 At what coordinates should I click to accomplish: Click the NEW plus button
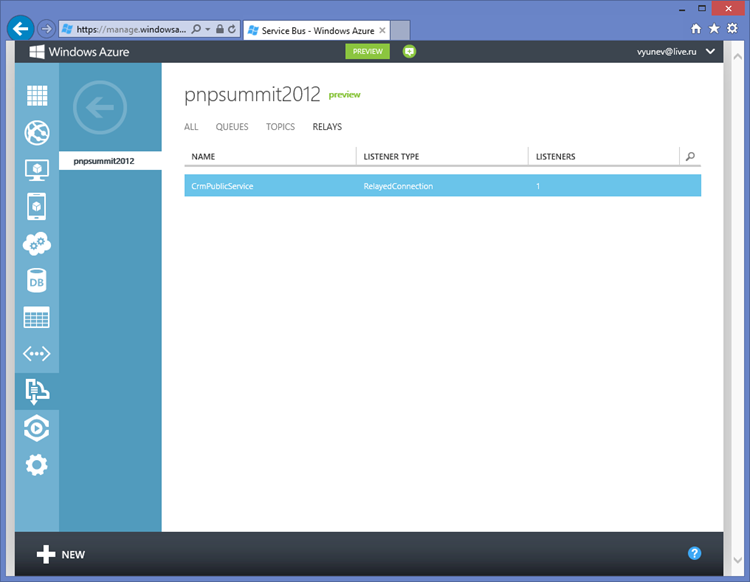click(x=61, y=554)
